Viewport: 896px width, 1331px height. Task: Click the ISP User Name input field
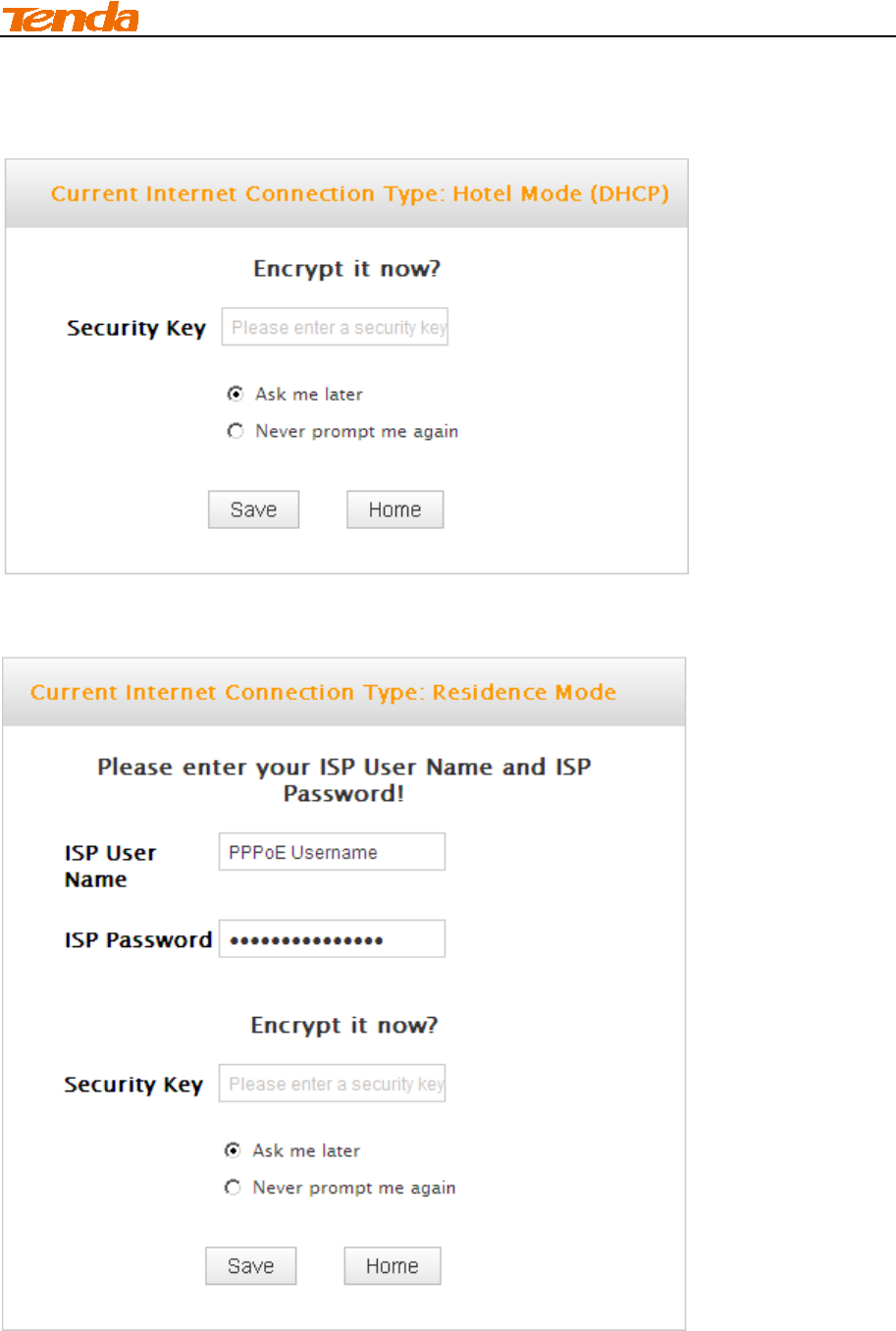[332, 852]
